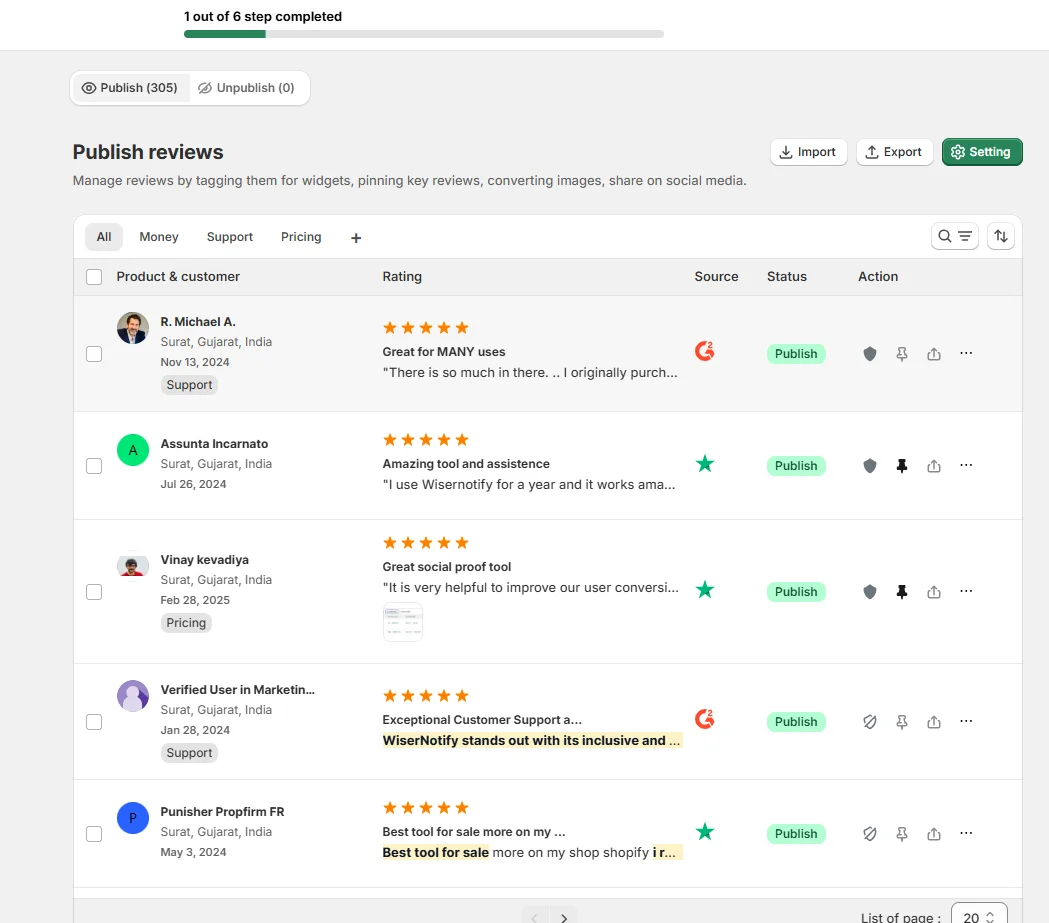Open the sort reviews icon
1049x923 pixels.
(1001, 236)
